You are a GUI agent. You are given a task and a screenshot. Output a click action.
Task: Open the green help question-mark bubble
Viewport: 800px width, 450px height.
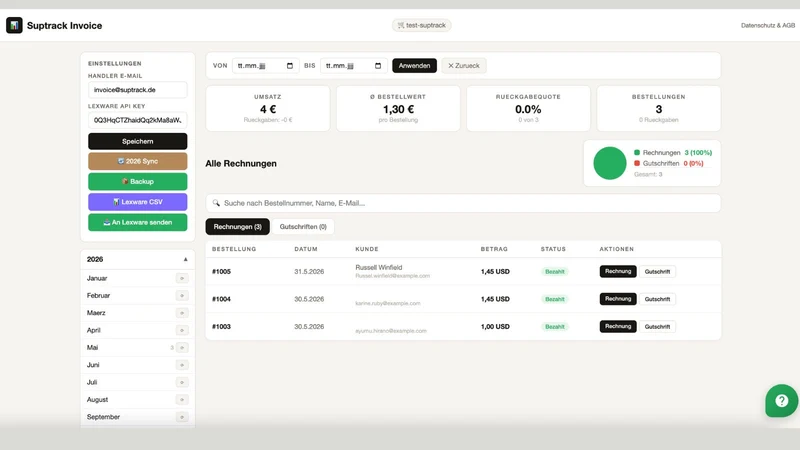(781, 401)
